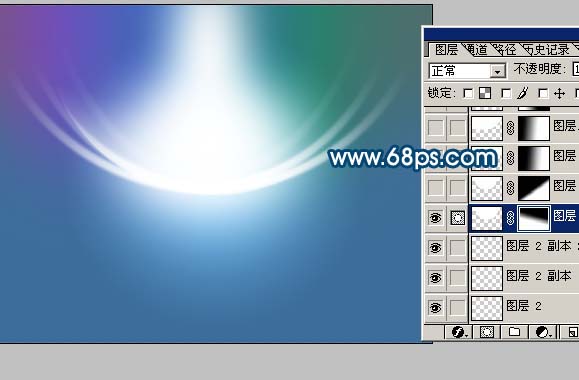Add a layer mask with the footer mask icon
Image resolution: width=579 pixels, height=380 pixels.
point(487,332)
